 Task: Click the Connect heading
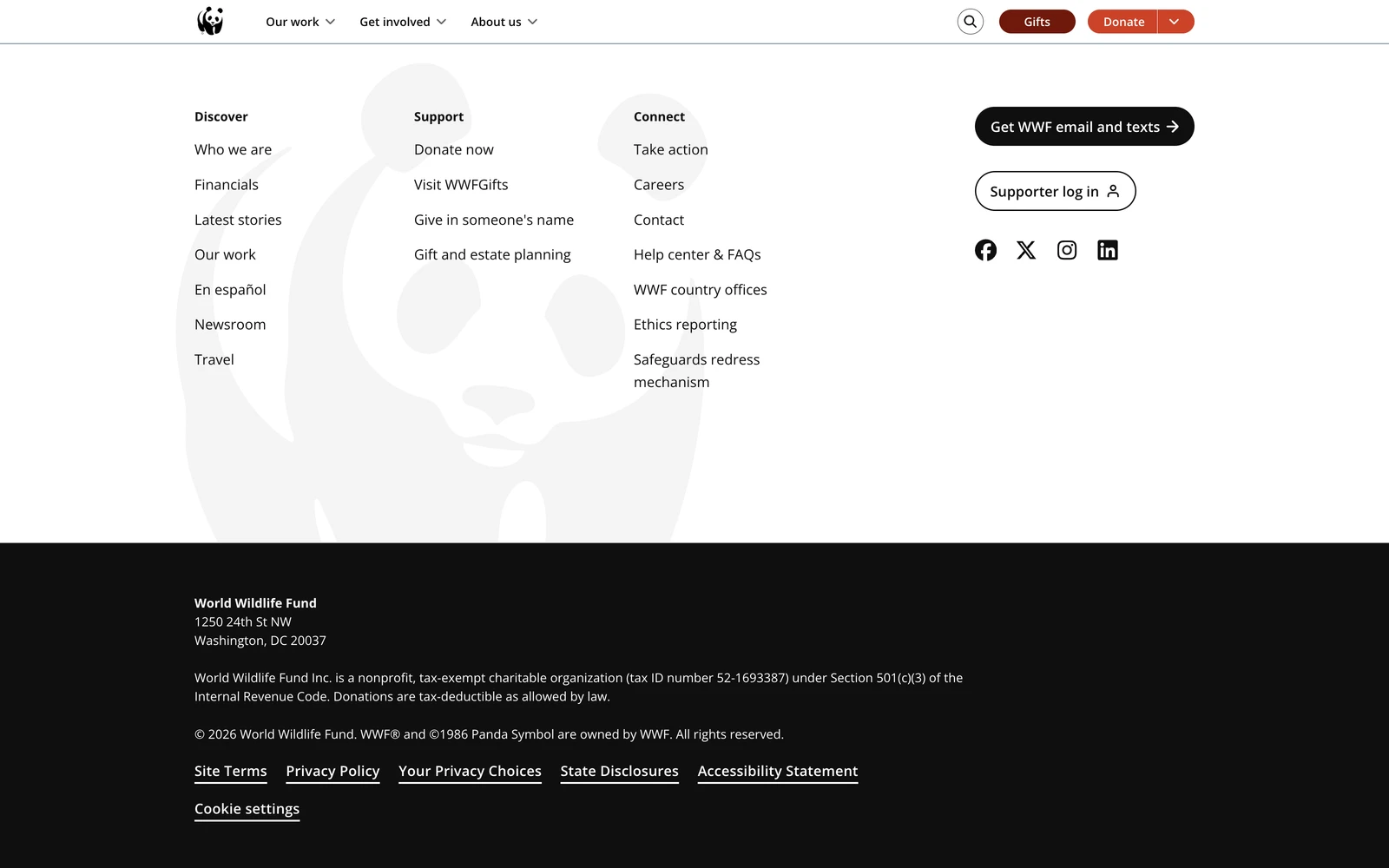pos(659,116)
